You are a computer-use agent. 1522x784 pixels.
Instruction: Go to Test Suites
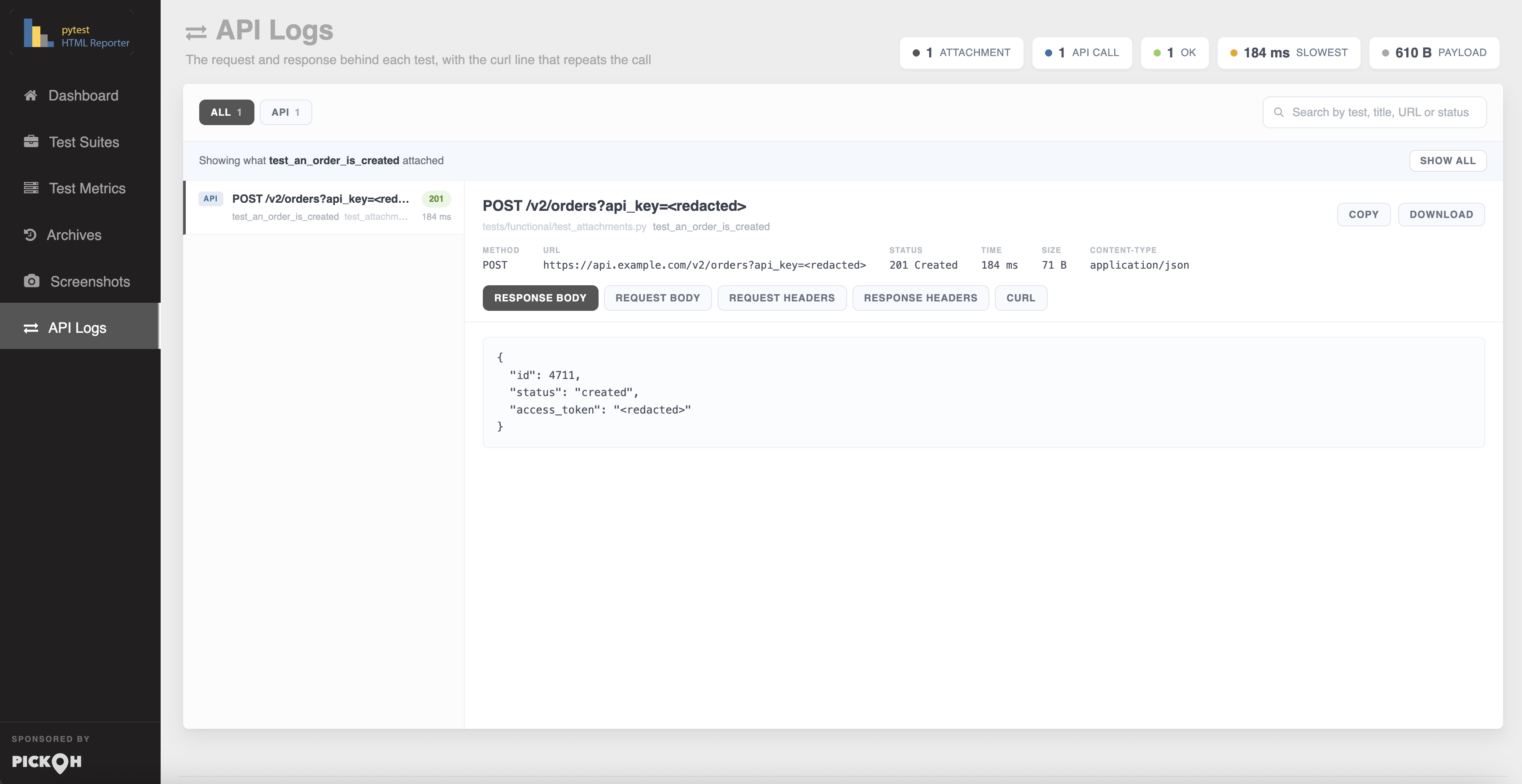[x=80, y=142]
